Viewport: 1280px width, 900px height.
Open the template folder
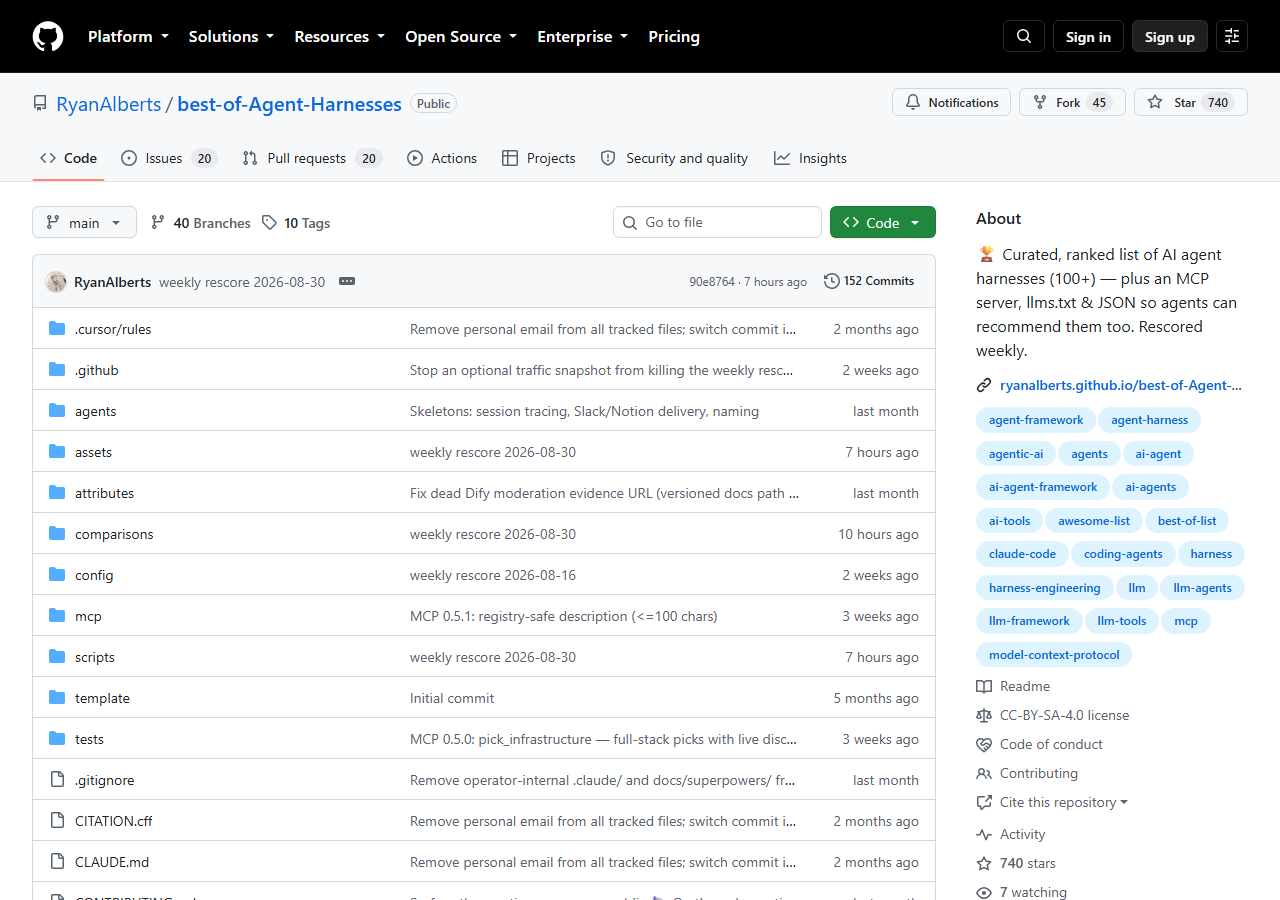pos(102,698)
